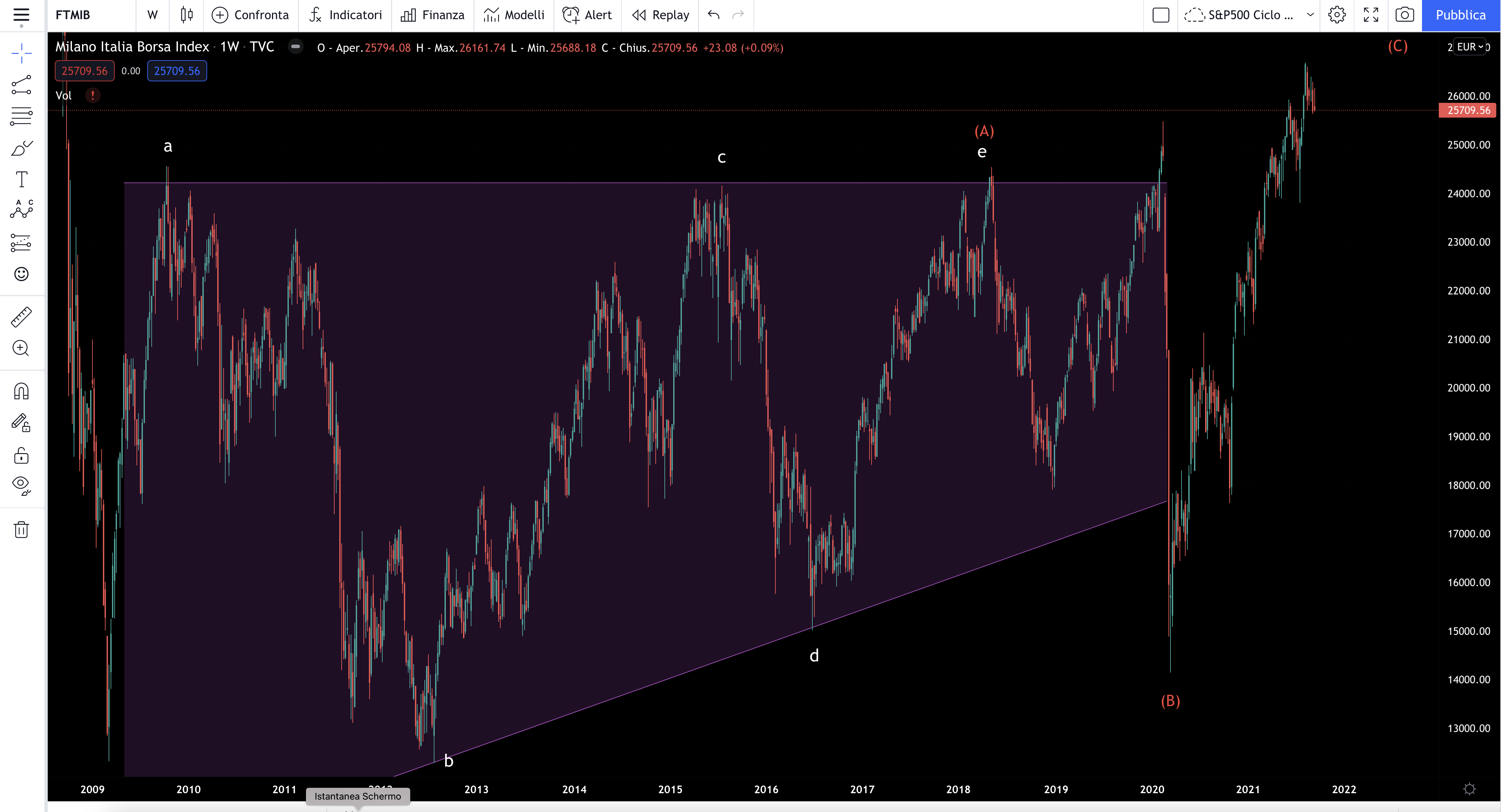Open the emoji icons tool
The image size is (1501, 812).
pyautogui.click(x=22, y=274)
